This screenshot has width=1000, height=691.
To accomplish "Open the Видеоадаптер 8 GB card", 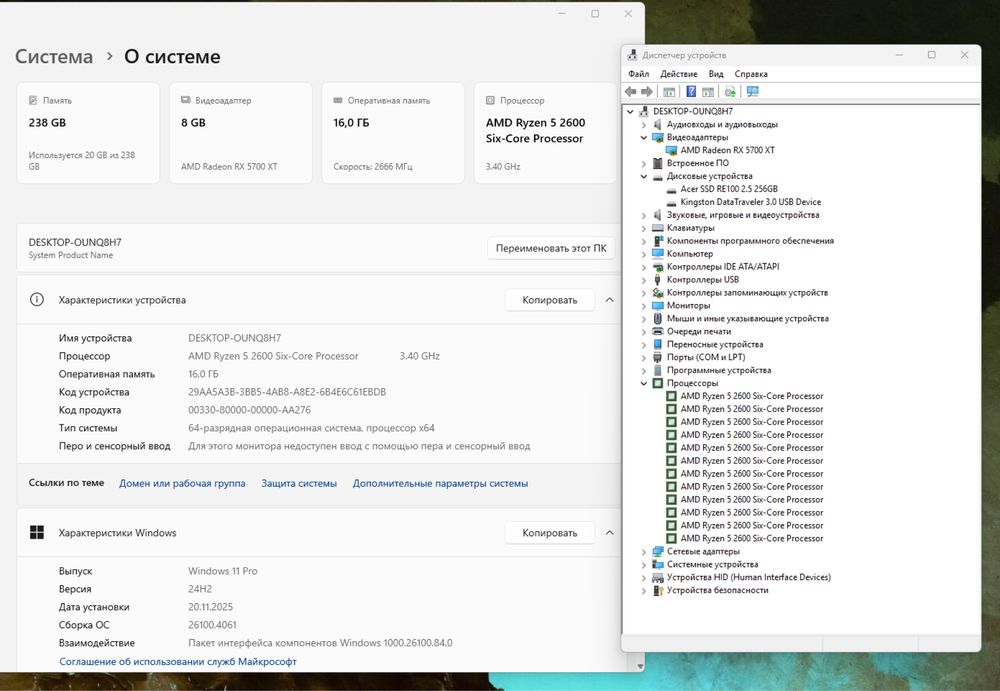I will tap(240, 133).
